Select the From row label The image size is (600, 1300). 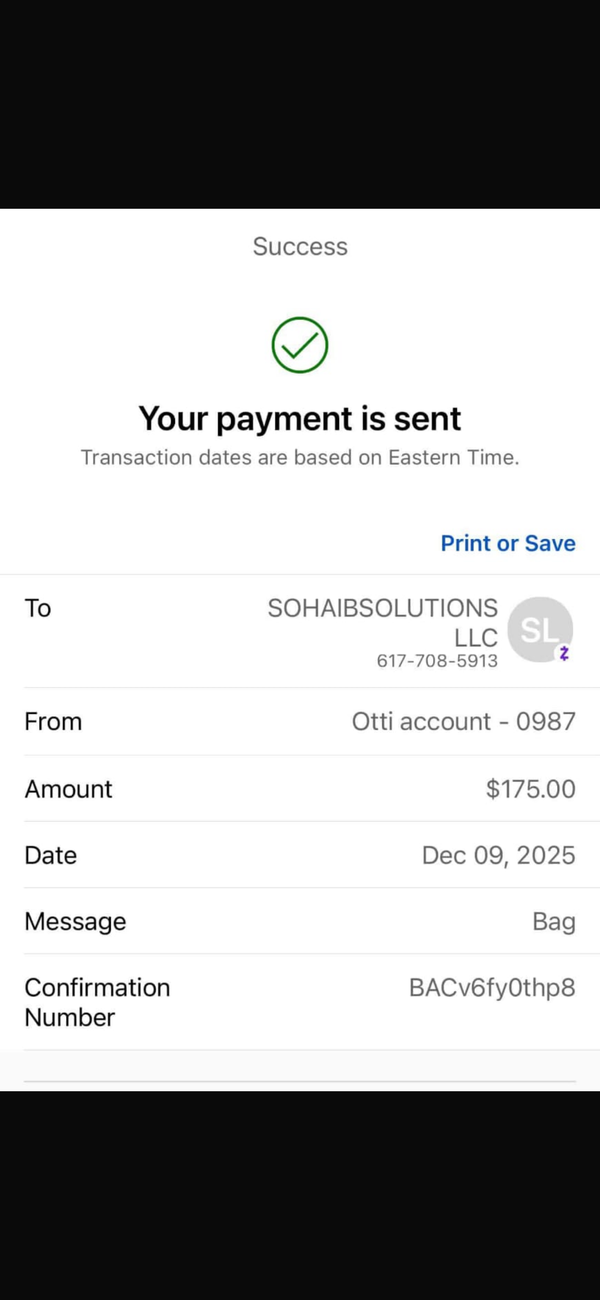pyautogui.click(x=53, y=721)
